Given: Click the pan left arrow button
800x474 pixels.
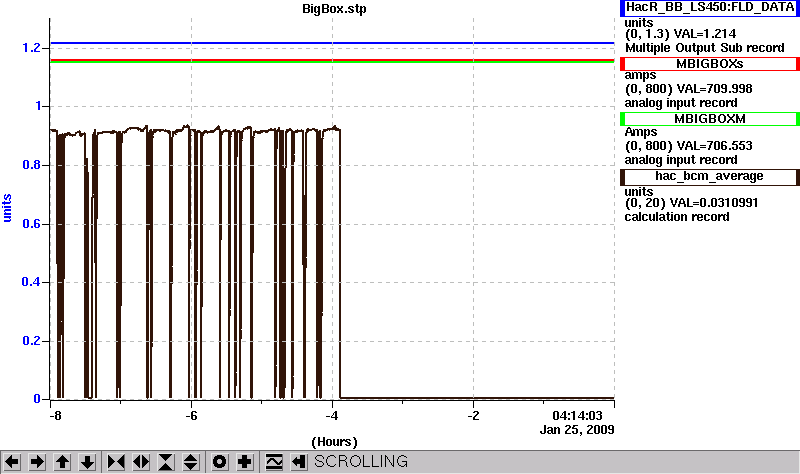Looking at the screenshot, I should [x=12, y=462].
